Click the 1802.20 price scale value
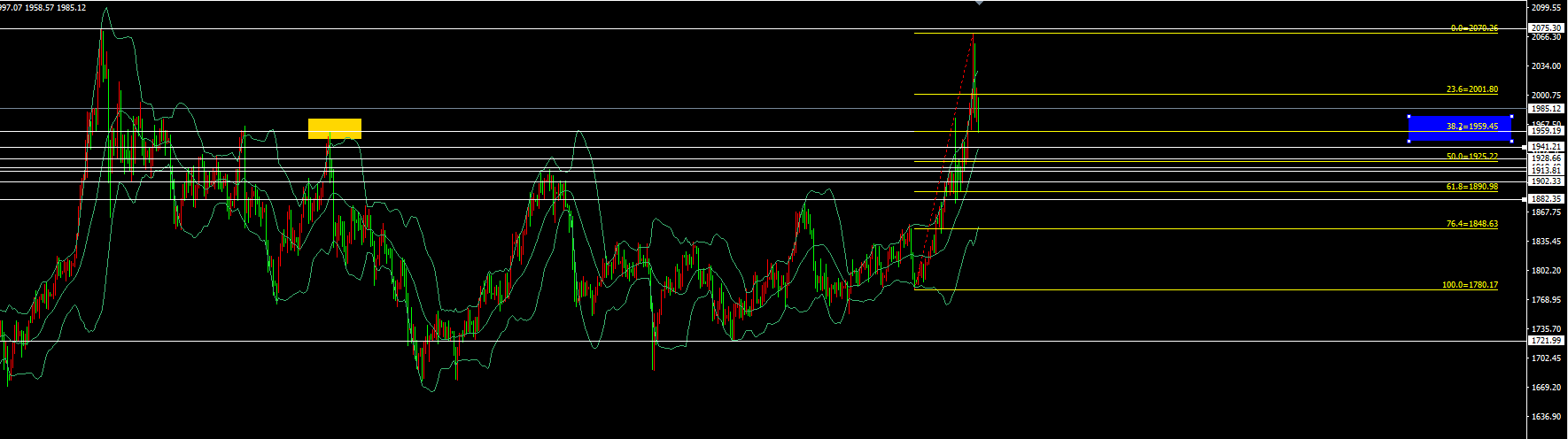The width and height of the screenshot is (1568, 439). 1546,271
